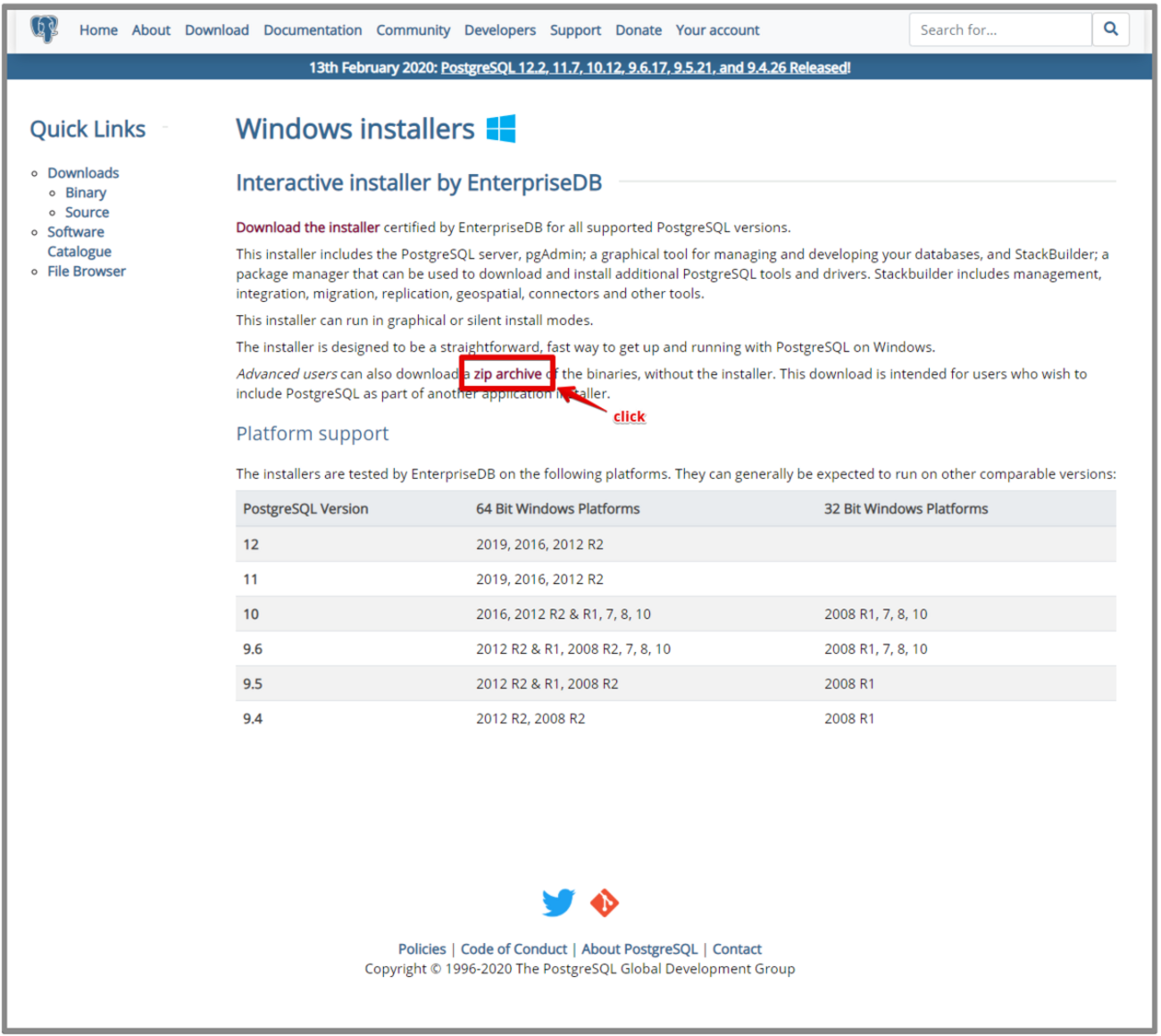Click the 'PostgreSQL Version' column header
Screen dimensions: 1161x1036
pyautogui.click(x=305, y=508)
